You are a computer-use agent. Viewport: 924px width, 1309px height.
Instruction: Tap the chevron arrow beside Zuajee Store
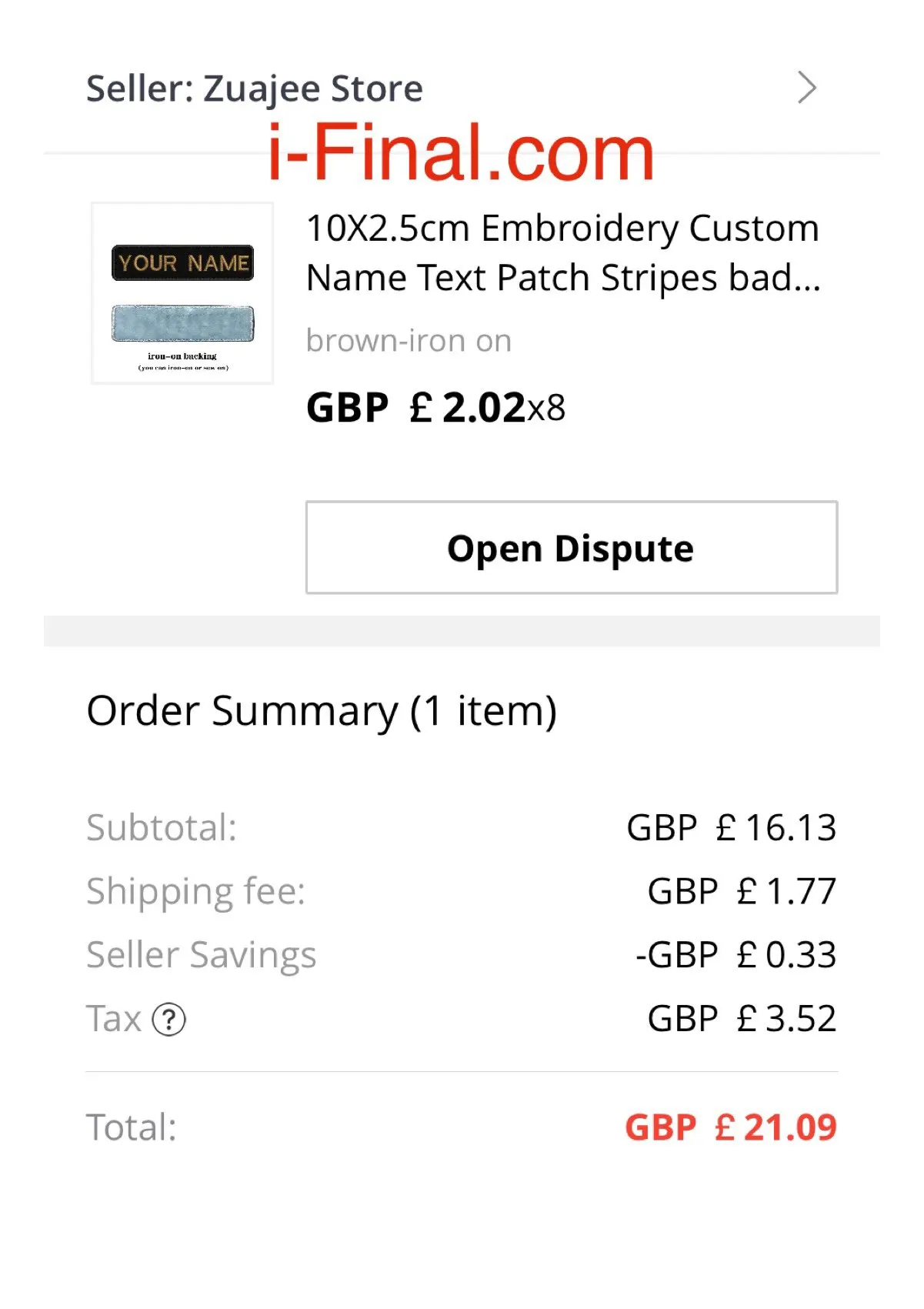coord(806,88)
